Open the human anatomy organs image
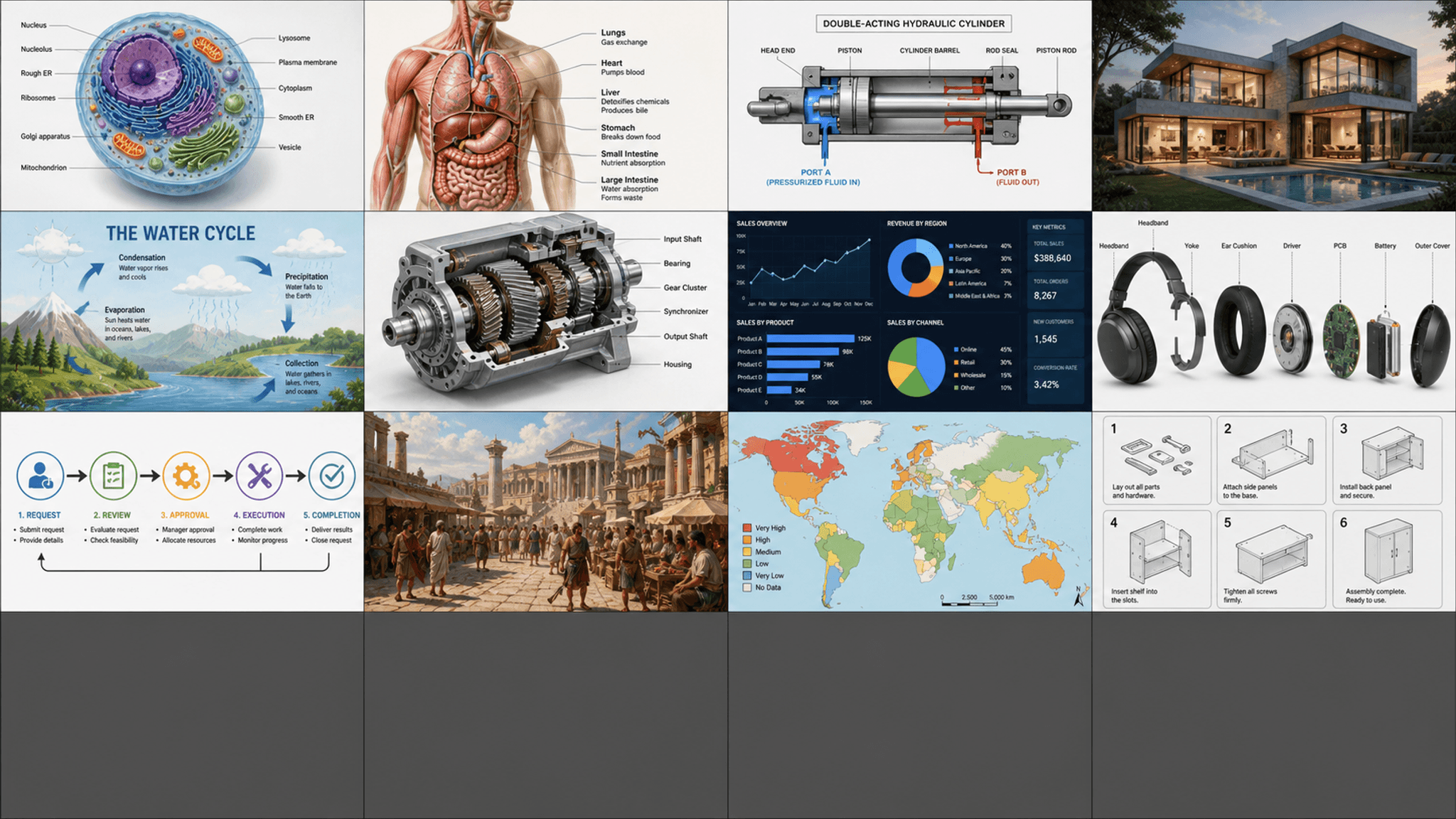This screenshot has width=1456, height=819. 546,105
